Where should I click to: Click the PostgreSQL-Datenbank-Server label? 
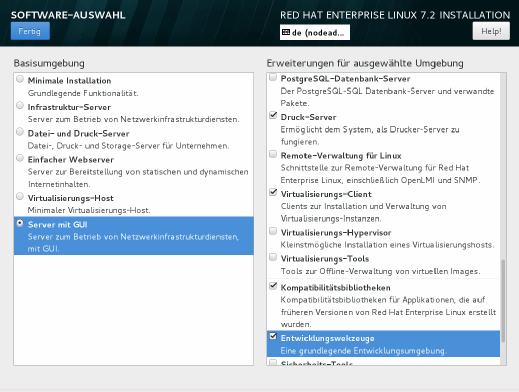345,79
